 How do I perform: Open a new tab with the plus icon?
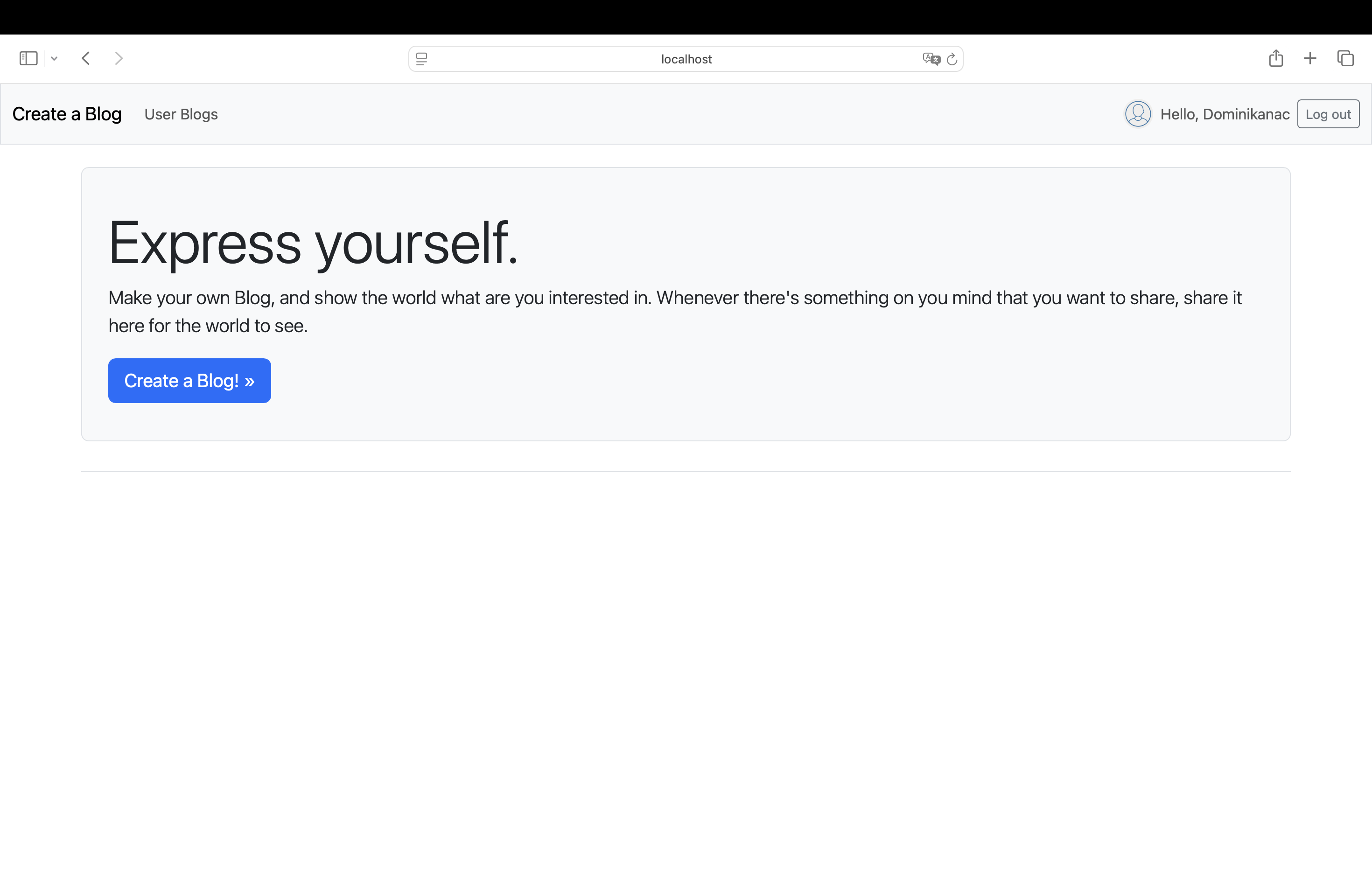tap(1309, 58)
